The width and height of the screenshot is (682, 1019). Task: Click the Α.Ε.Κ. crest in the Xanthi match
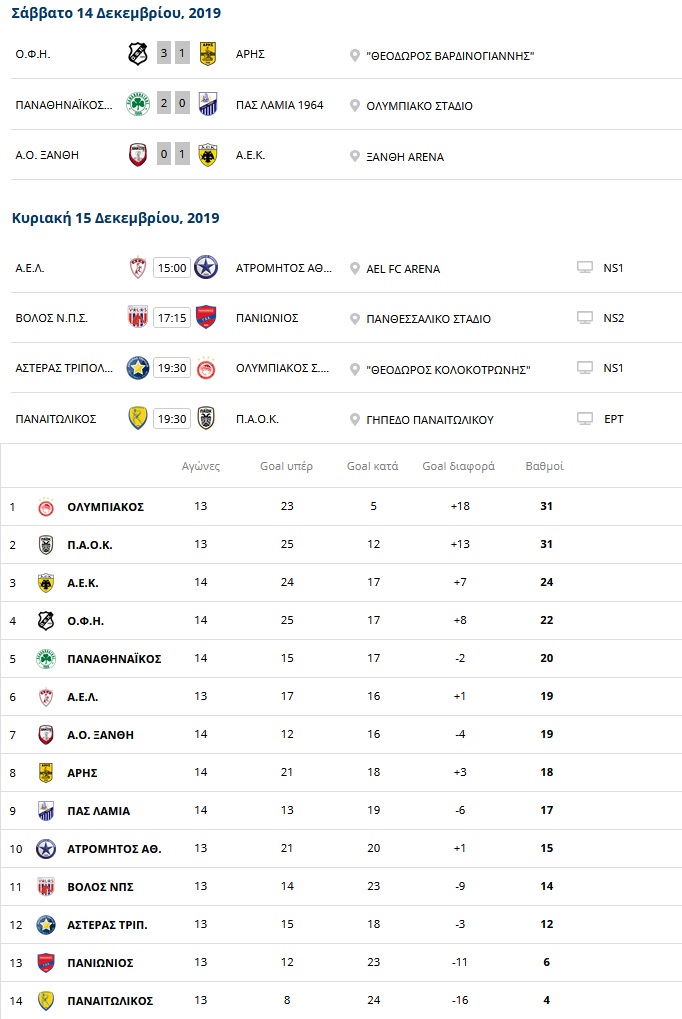point(207,156)
